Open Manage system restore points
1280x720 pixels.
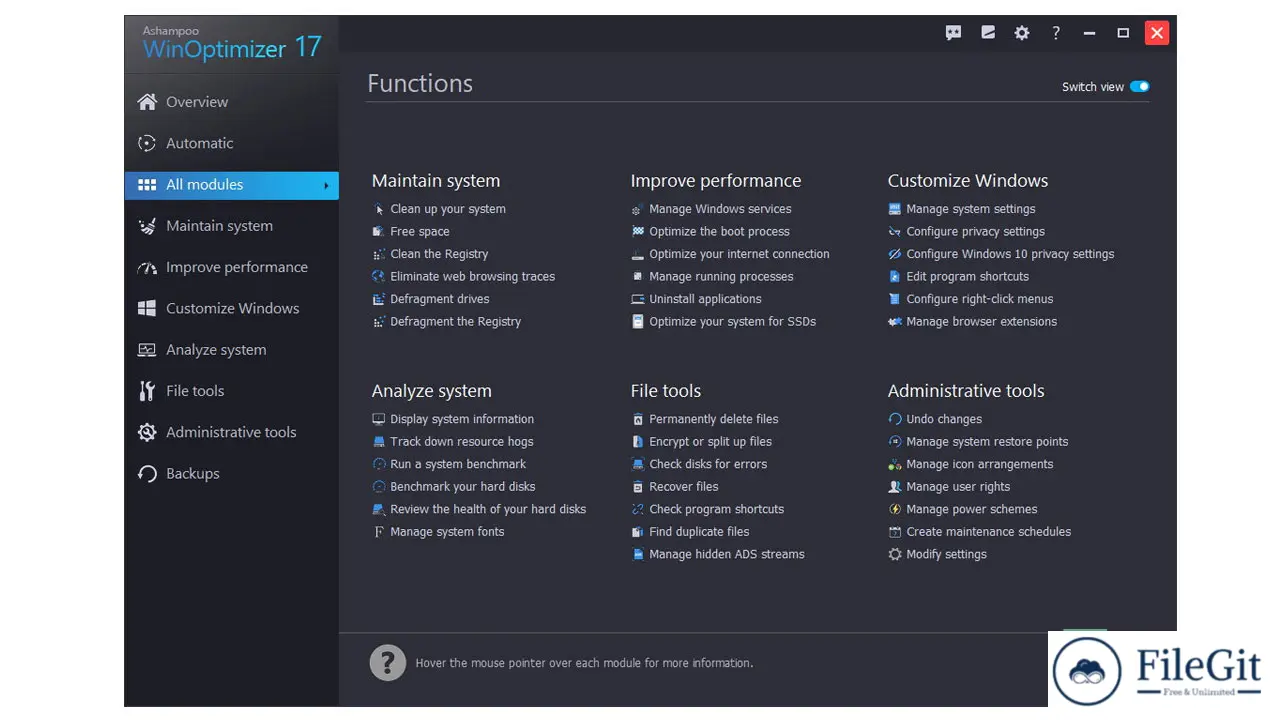click(x=987, y=442)
